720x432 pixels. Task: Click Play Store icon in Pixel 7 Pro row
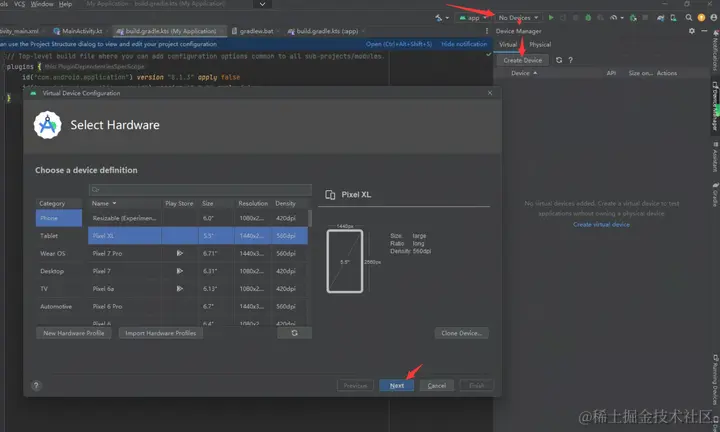click(x=180, y=253)
